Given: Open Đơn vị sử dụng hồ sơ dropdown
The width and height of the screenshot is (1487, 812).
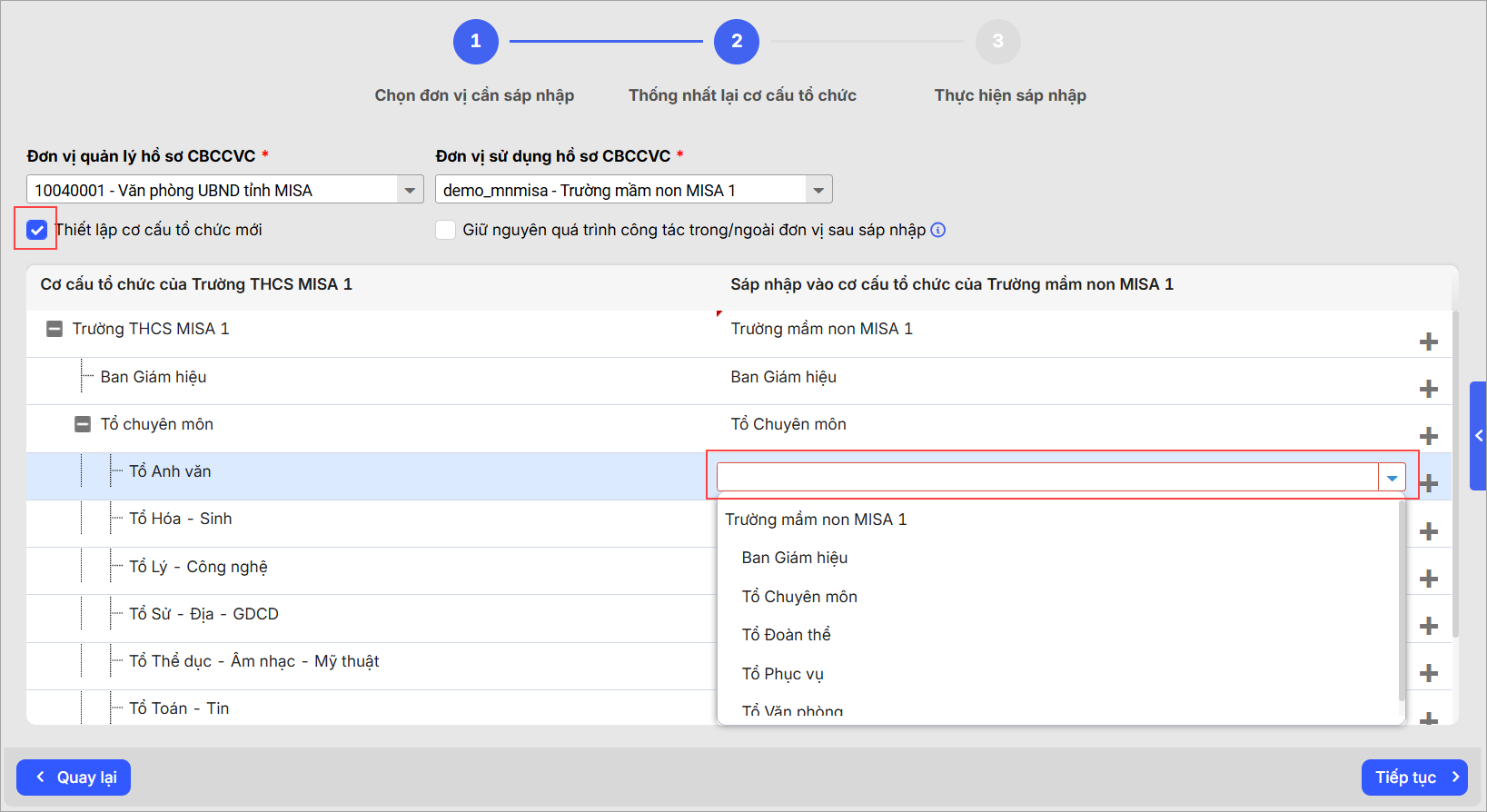Looking at the screenshot, I should pos(818,190).
